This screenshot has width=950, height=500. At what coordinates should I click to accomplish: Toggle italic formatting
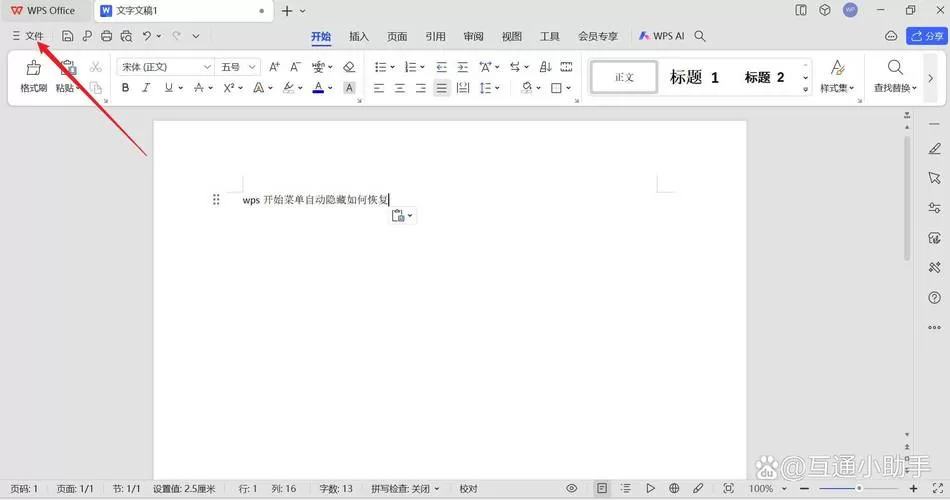[146, 88]
